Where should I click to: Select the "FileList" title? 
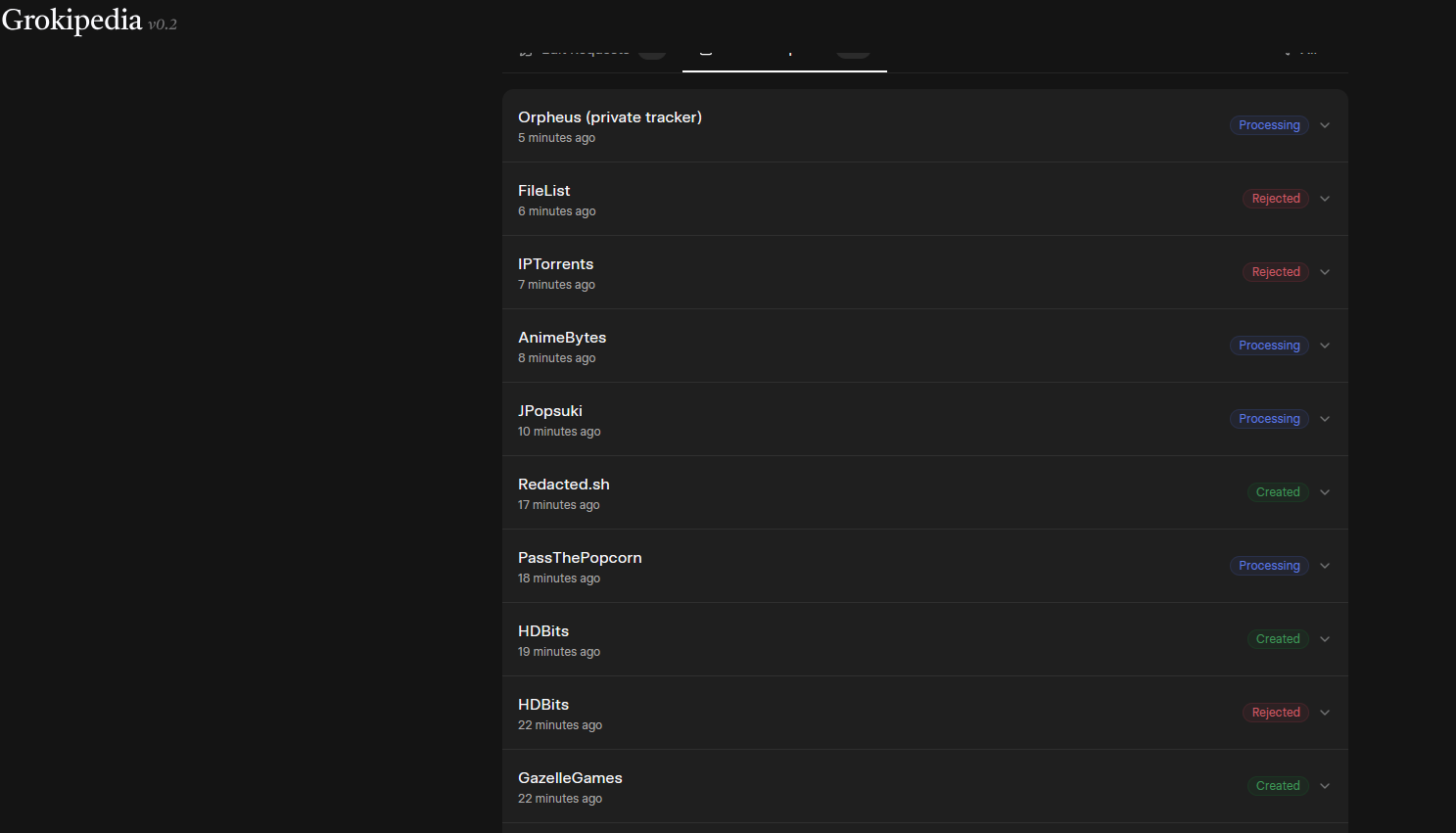click(x=543, y=191)
